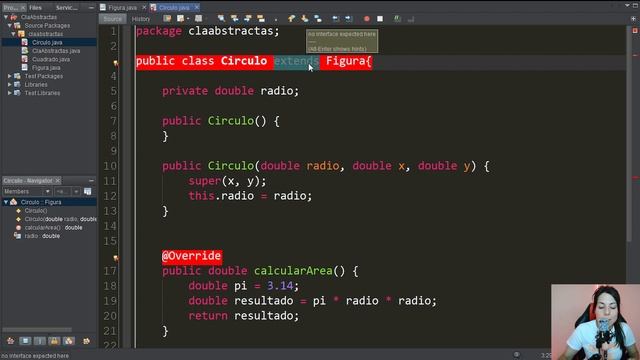The image size is (640, 360).
Task: Start macro recording red circle icon
Action: tap(367, 19)
